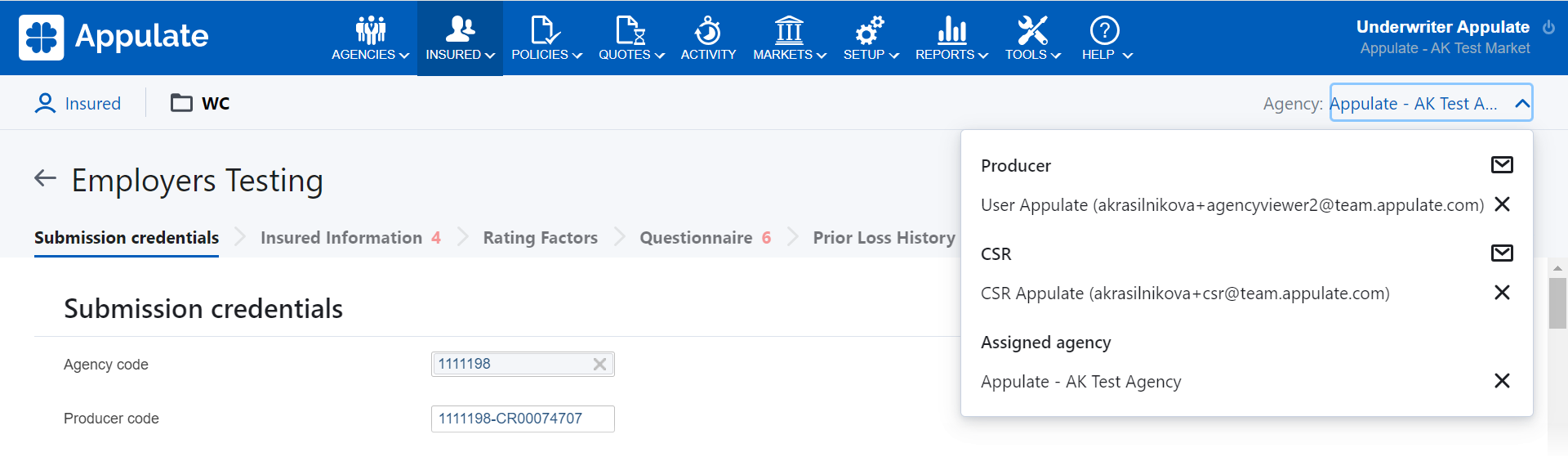The width and height of the screenshot is (1568, 457).
Task: Open Setup gears icon menu
Action: (x=870, y=30)
